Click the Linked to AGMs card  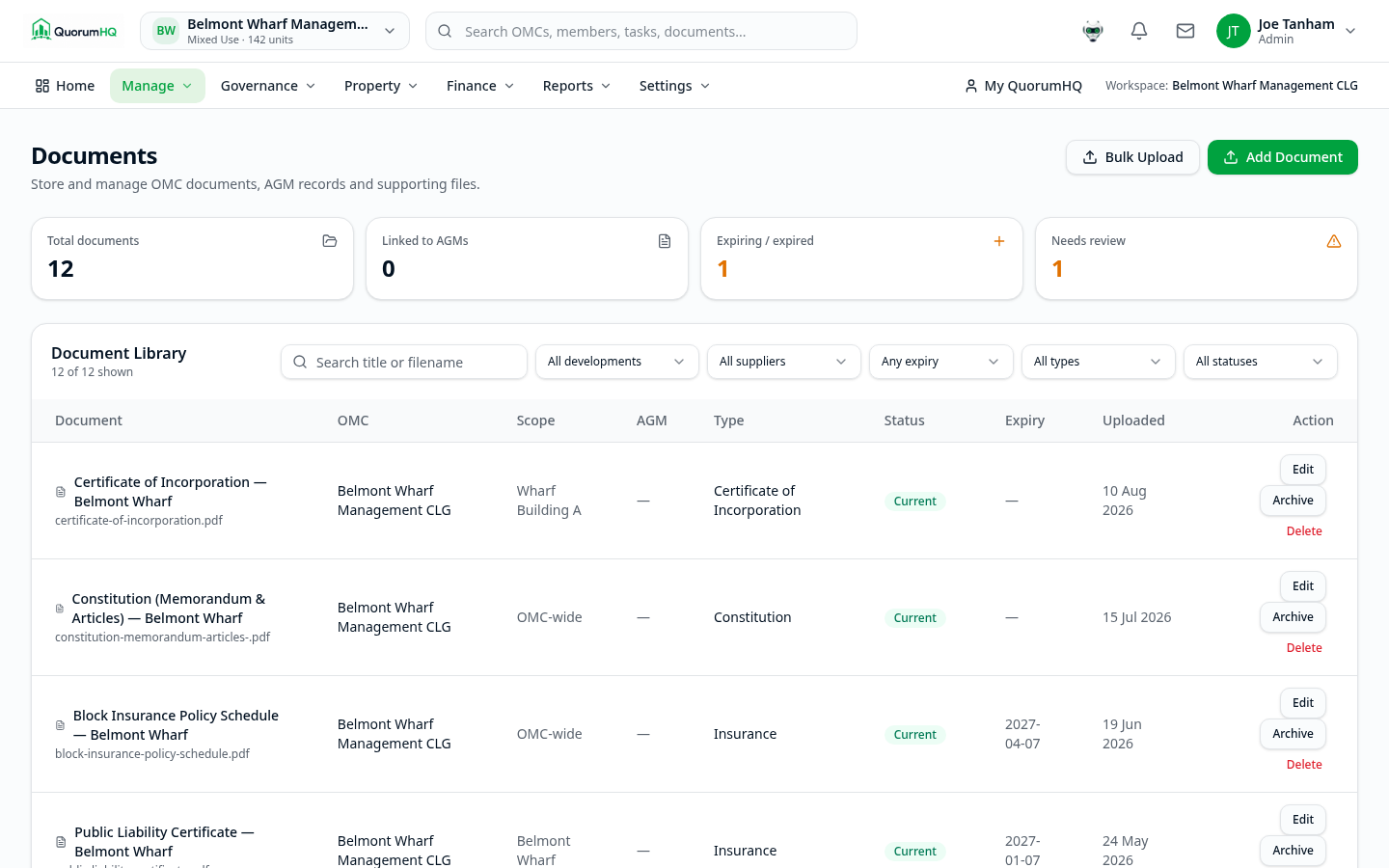point(527,258)
